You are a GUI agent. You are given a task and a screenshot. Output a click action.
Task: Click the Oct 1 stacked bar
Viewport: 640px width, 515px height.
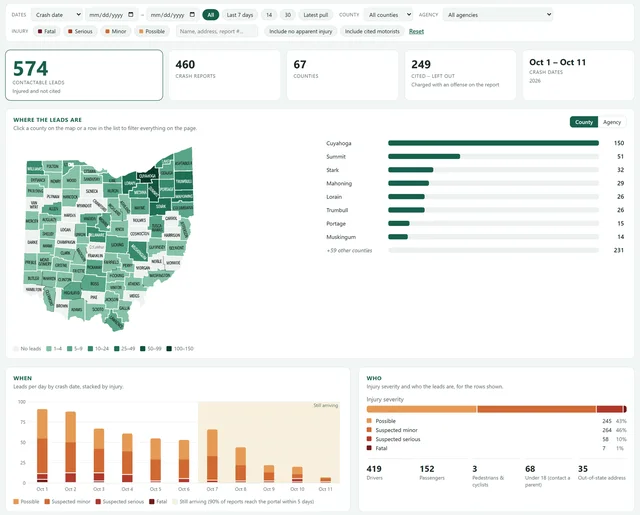click(42, 446)
